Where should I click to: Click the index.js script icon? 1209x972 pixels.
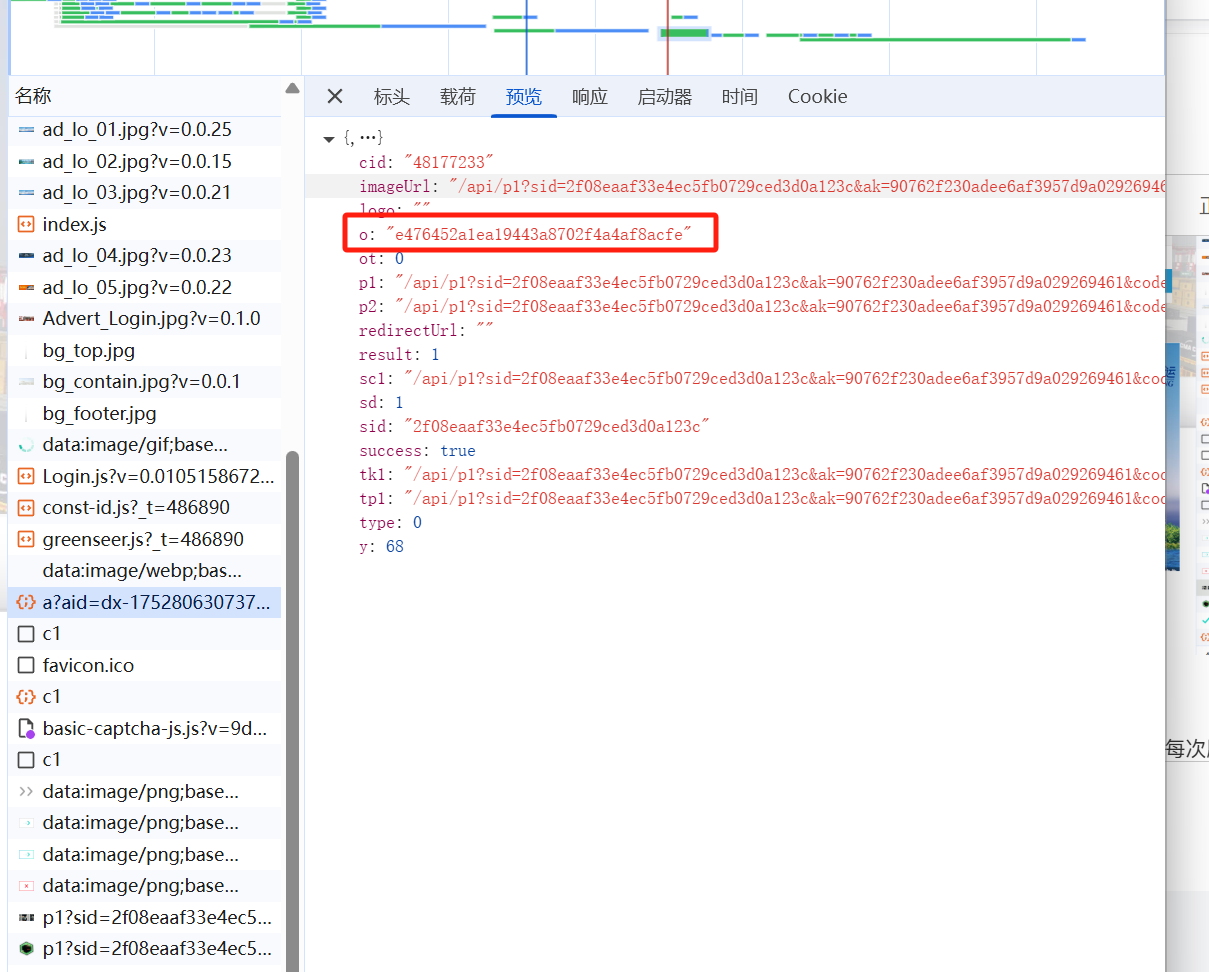tap(26, 224)
